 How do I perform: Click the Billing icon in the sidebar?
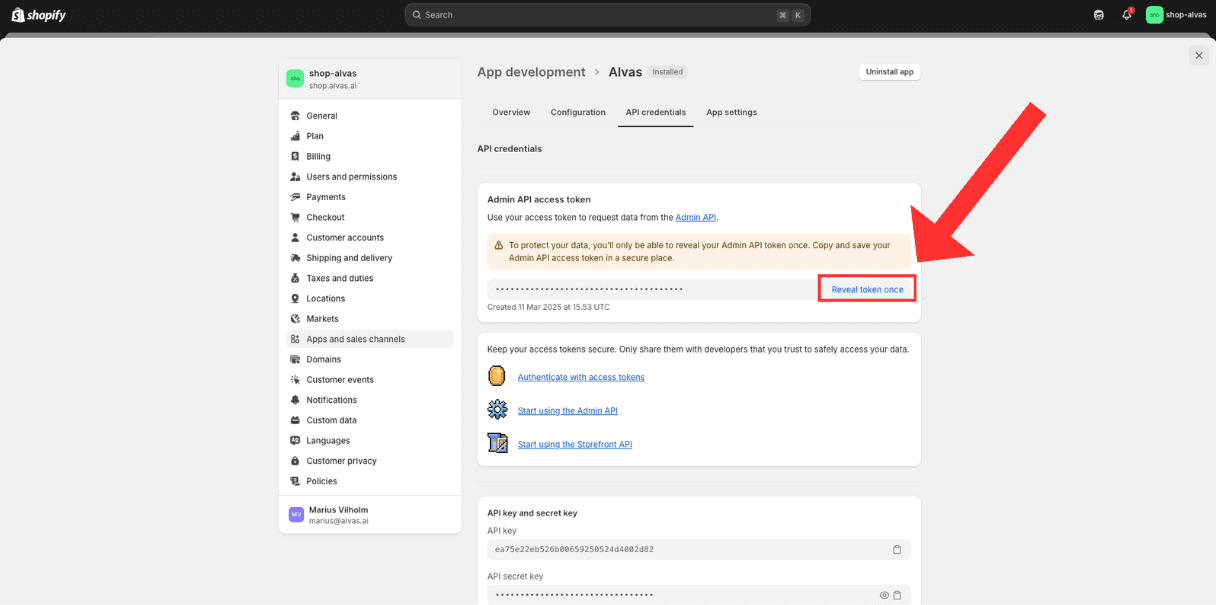point(295,156)
